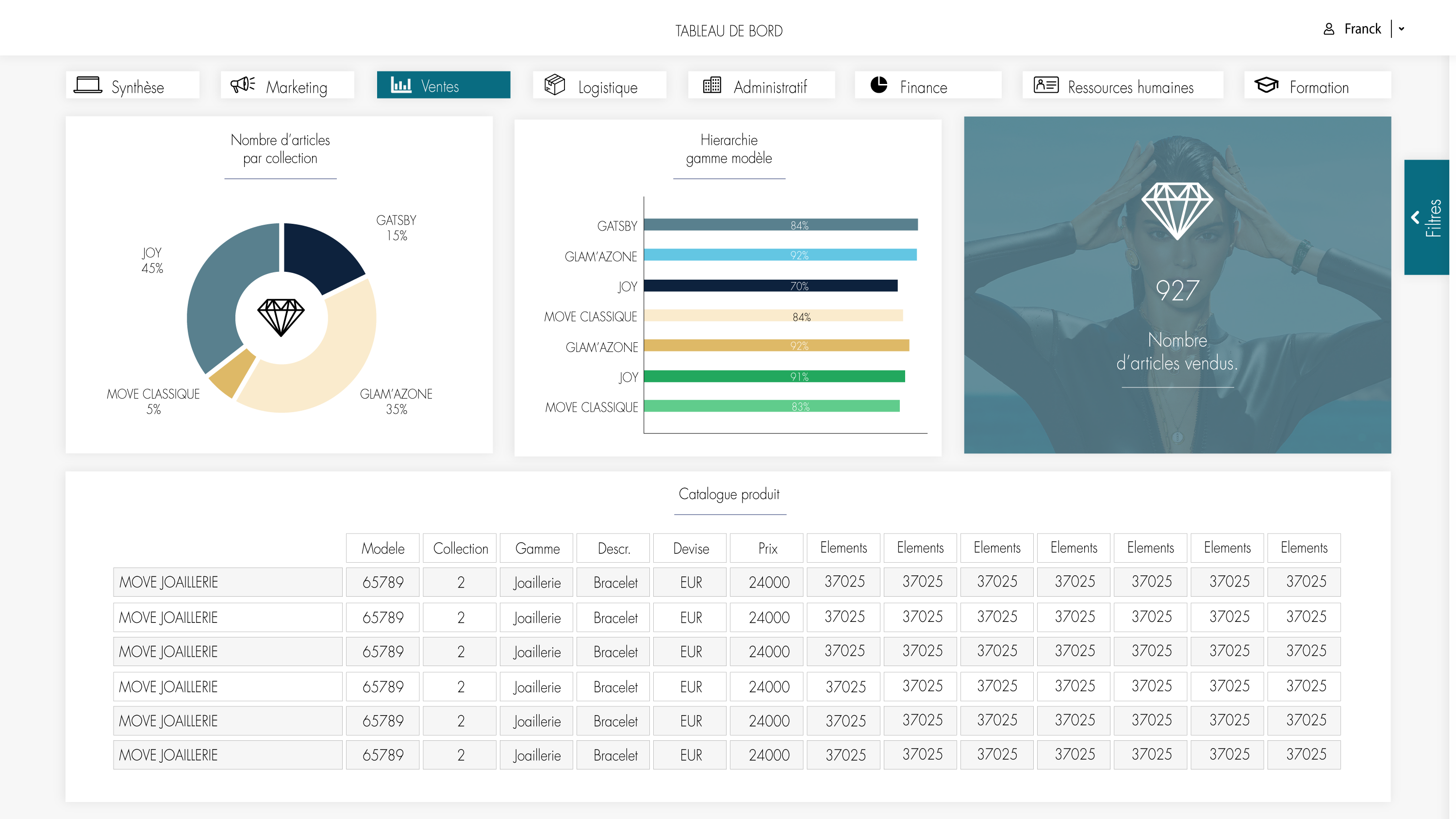The image size is (1456, 819).
Task: Click the diamond icon in donut chart center
Action: coord(281,318)
